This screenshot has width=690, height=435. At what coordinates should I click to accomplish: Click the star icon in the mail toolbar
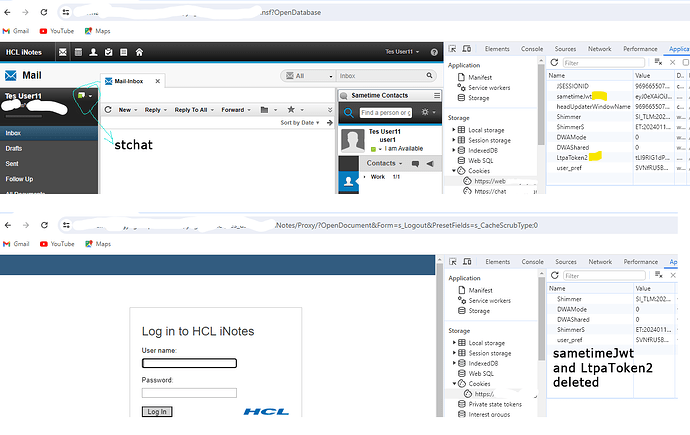(291, 109)
